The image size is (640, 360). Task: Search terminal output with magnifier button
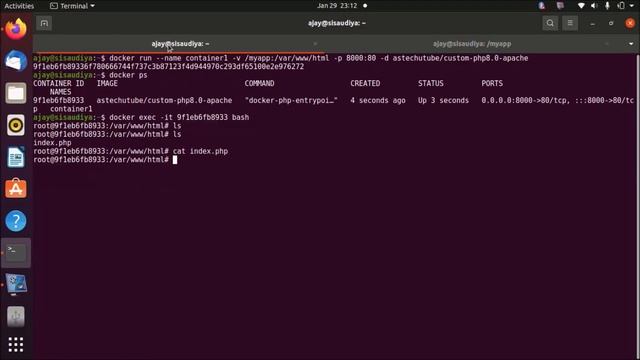pos(550,23)
